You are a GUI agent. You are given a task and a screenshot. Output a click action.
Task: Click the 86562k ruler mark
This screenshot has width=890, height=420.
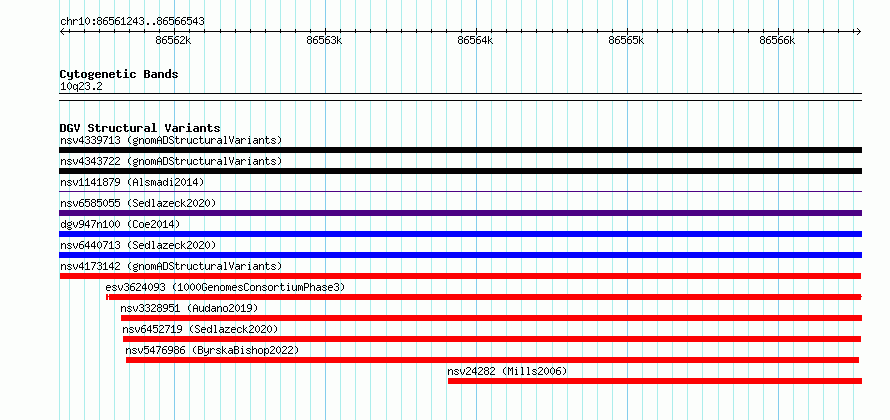click(x=173, y=40)
